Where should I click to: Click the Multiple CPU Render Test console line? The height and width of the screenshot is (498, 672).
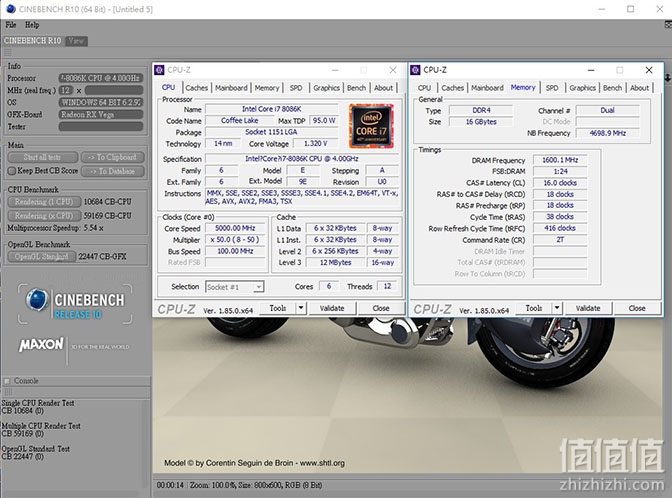pyautogui.click(x=41, y=426)
